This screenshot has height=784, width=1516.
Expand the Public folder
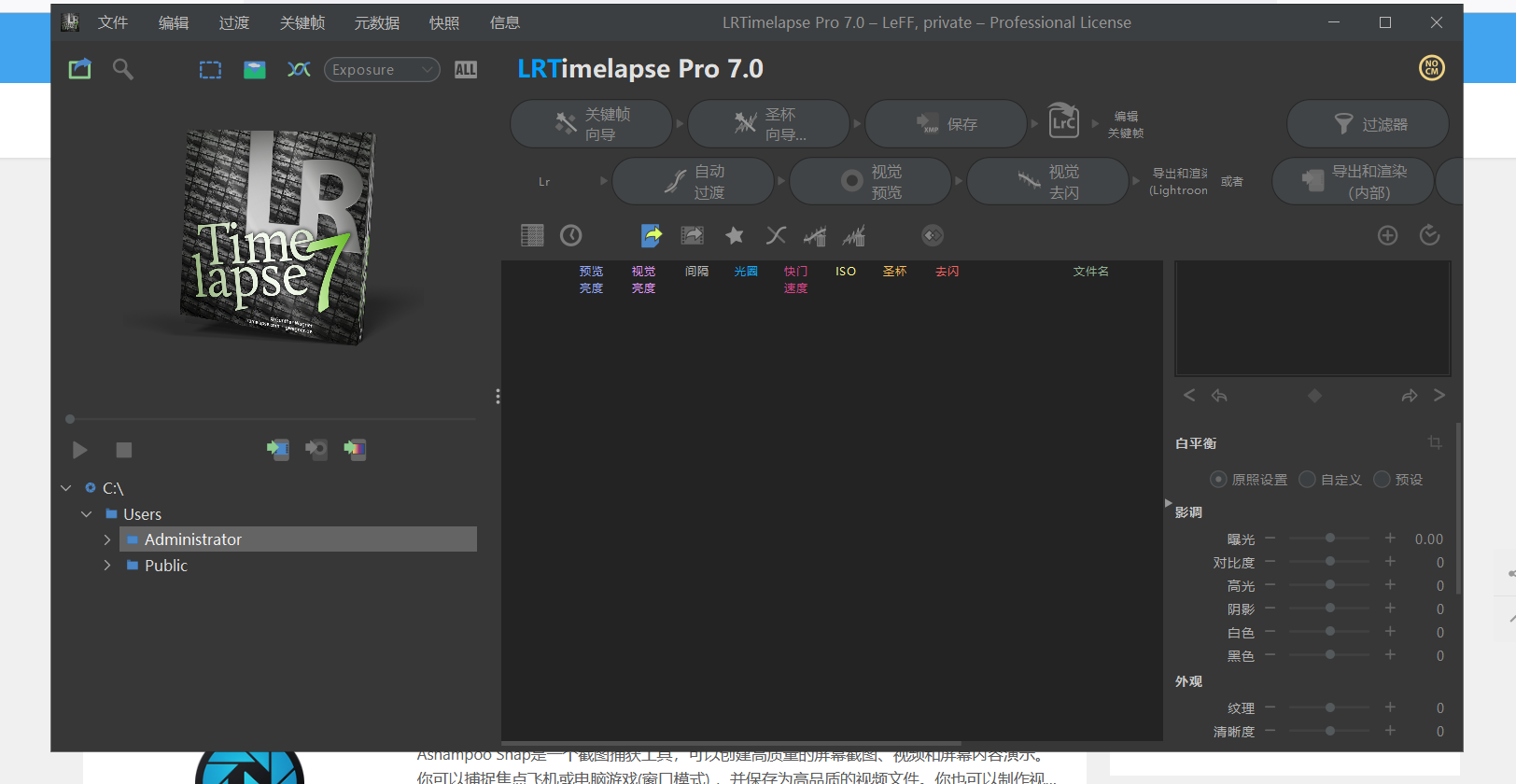107,566
